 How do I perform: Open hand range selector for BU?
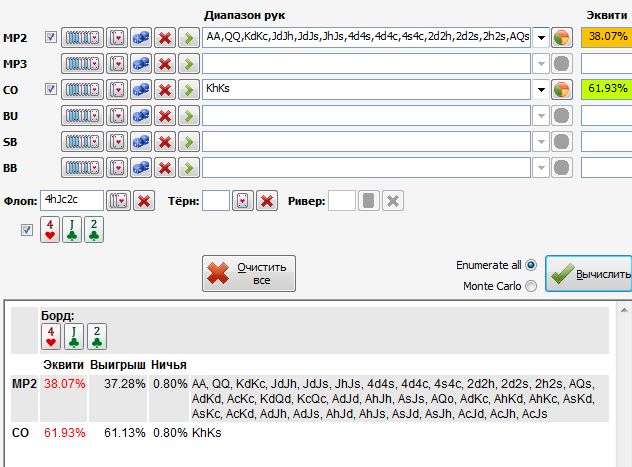(82, 116)
